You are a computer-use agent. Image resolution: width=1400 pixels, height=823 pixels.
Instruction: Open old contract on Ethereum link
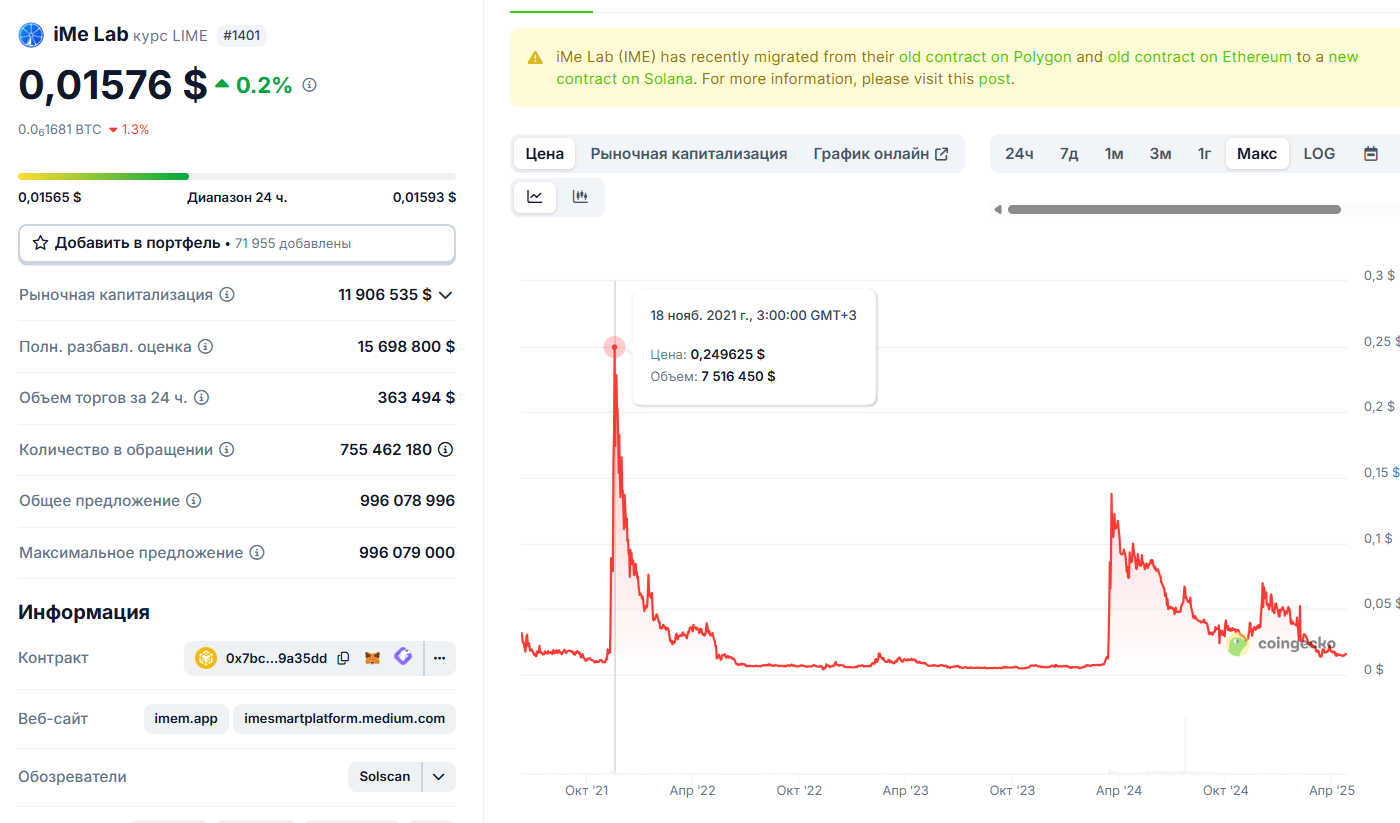point(1200,57)
